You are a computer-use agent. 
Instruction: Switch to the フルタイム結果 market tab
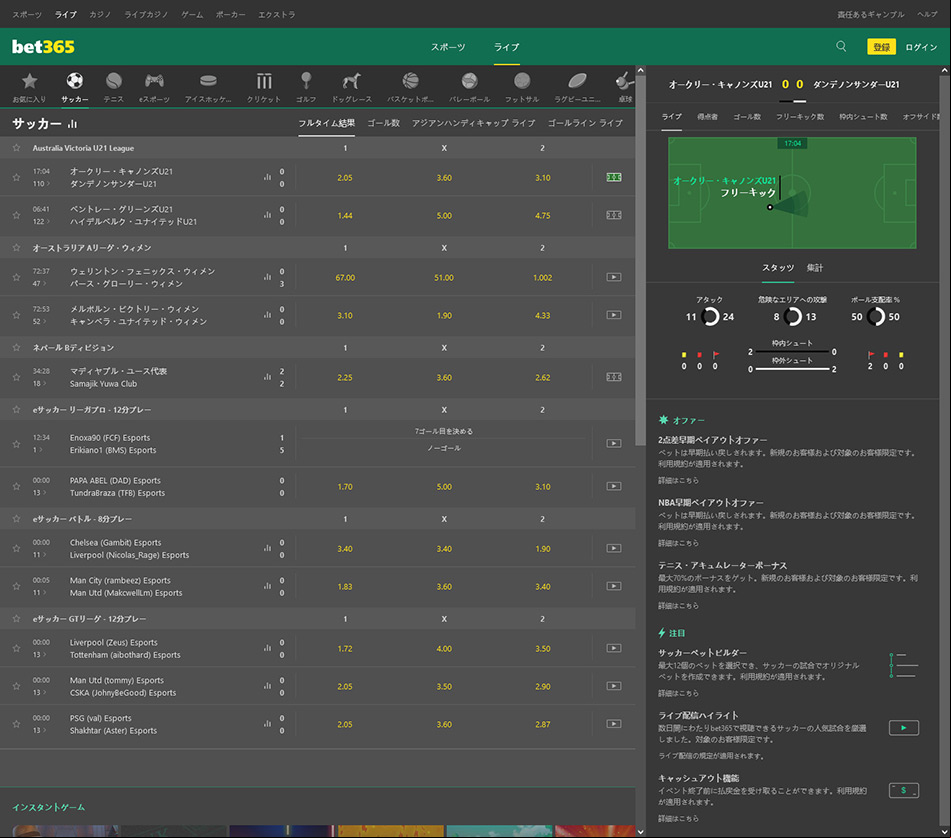(x=326, y=123)
